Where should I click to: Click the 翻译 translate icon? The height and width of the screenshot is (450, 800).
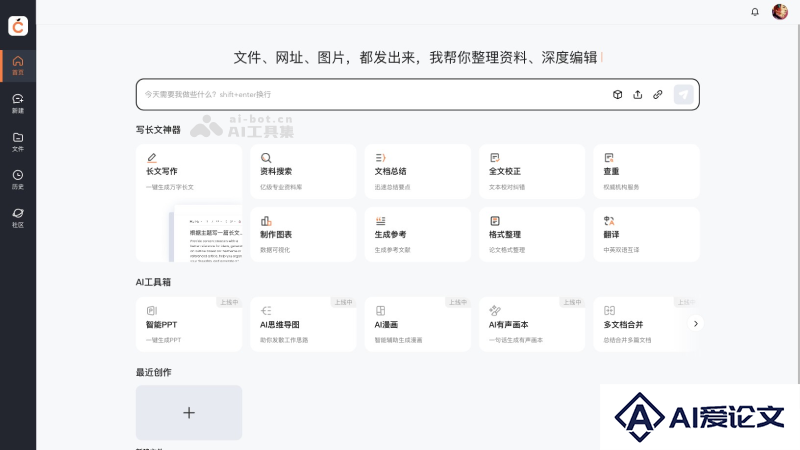[x=609, y=221]
